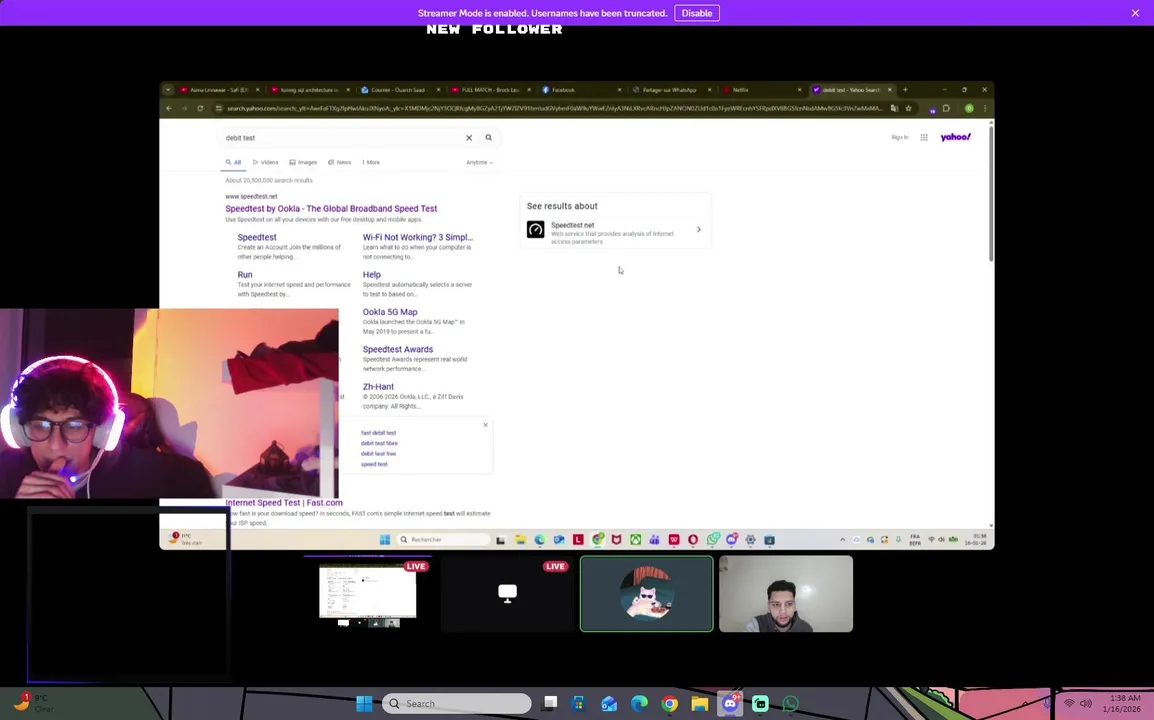Go back in the shared browser
The image size is (1154, 720).
(x=169, y=108)
